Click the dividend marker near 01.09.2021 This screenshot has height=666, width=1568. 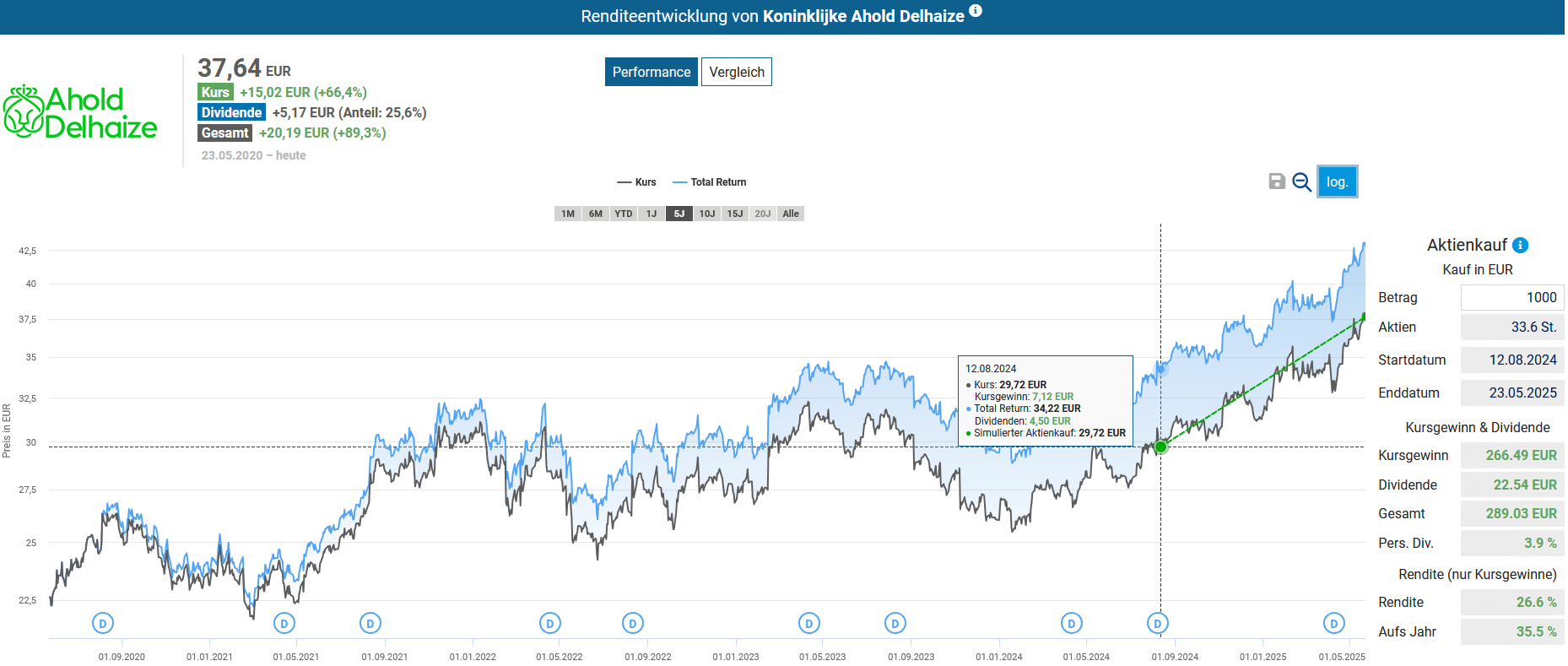coord(370,624)
